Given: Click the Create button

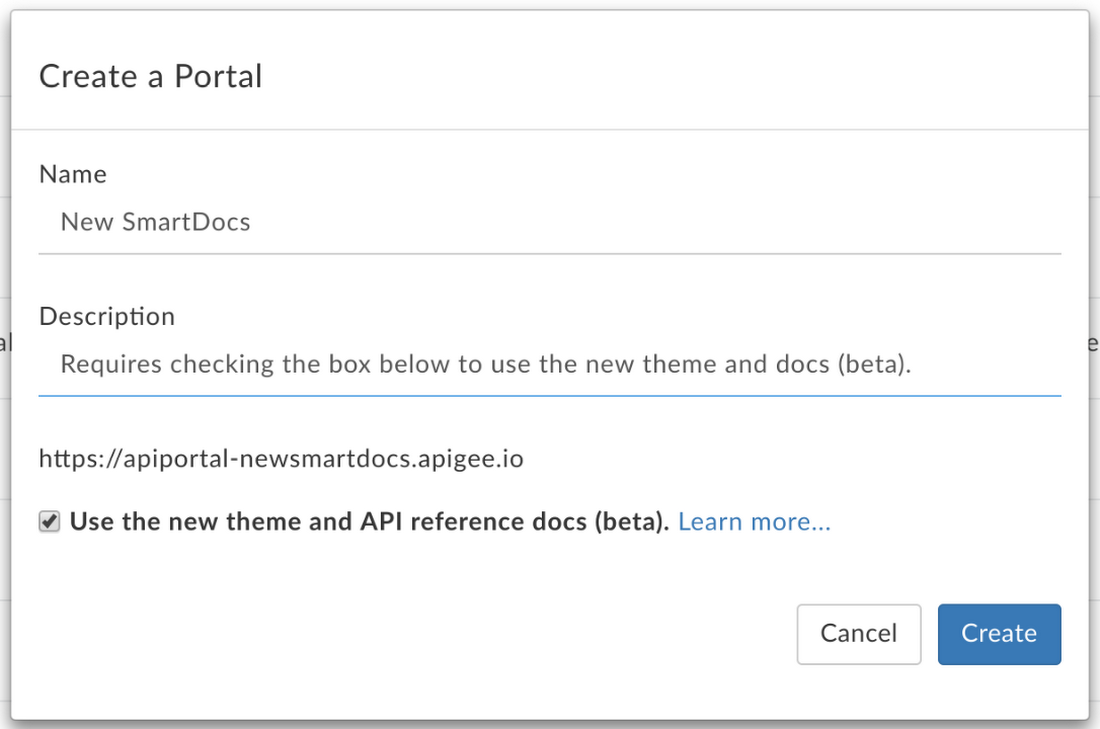Looking at the screenshot, I should tap(999, 634).
